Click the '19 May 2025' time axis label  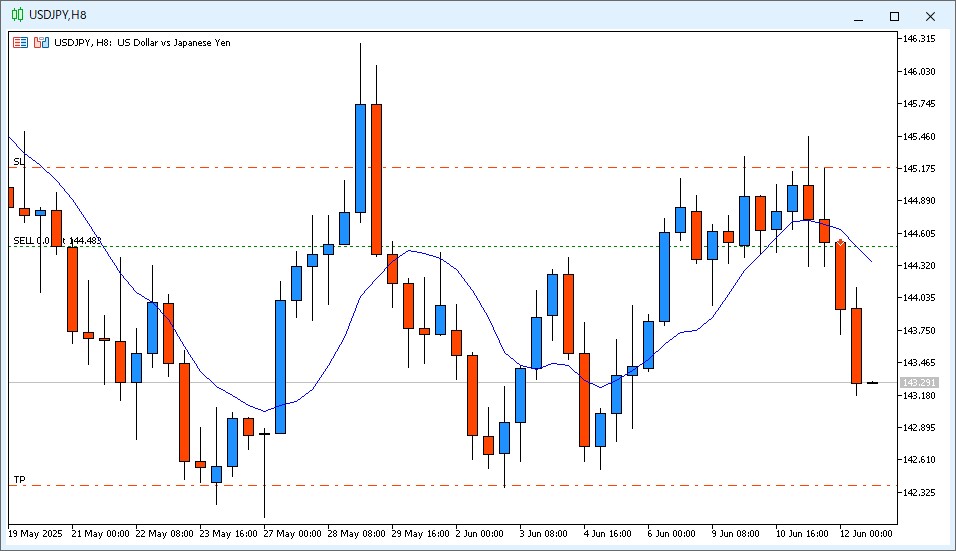click(x=35, y=534)
